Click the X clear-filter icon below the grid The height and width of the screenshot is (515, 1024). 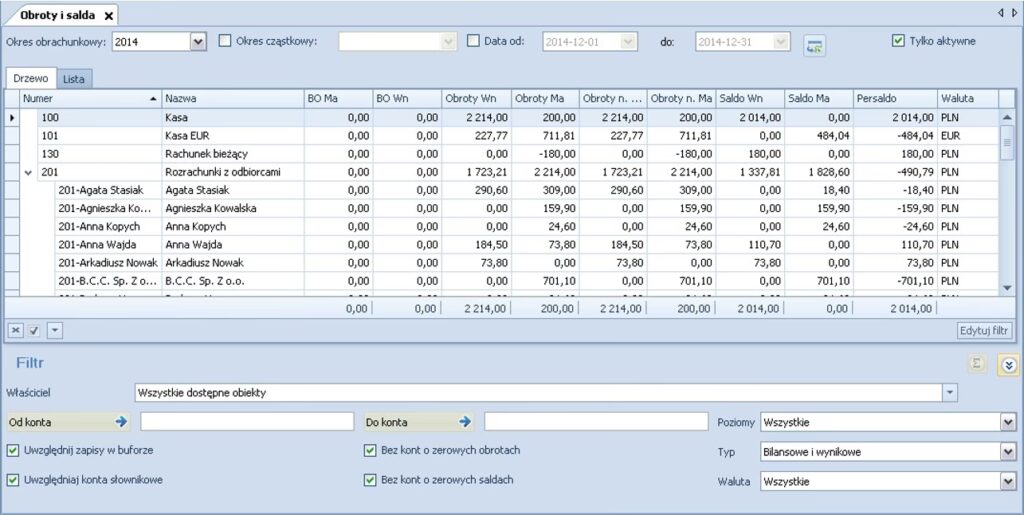tap(16, 329)
